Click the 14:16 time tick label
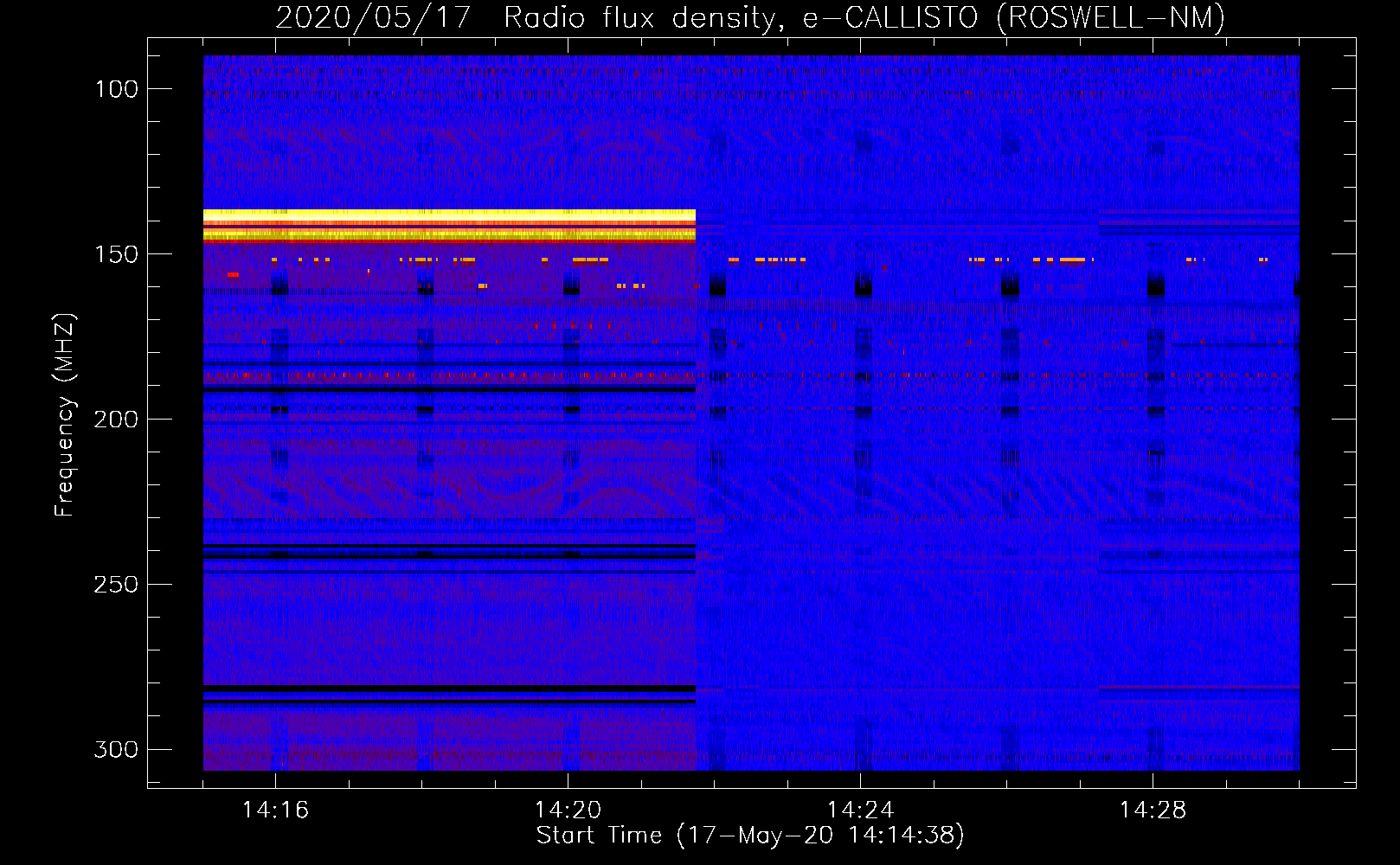 click(x=275, y=810)
